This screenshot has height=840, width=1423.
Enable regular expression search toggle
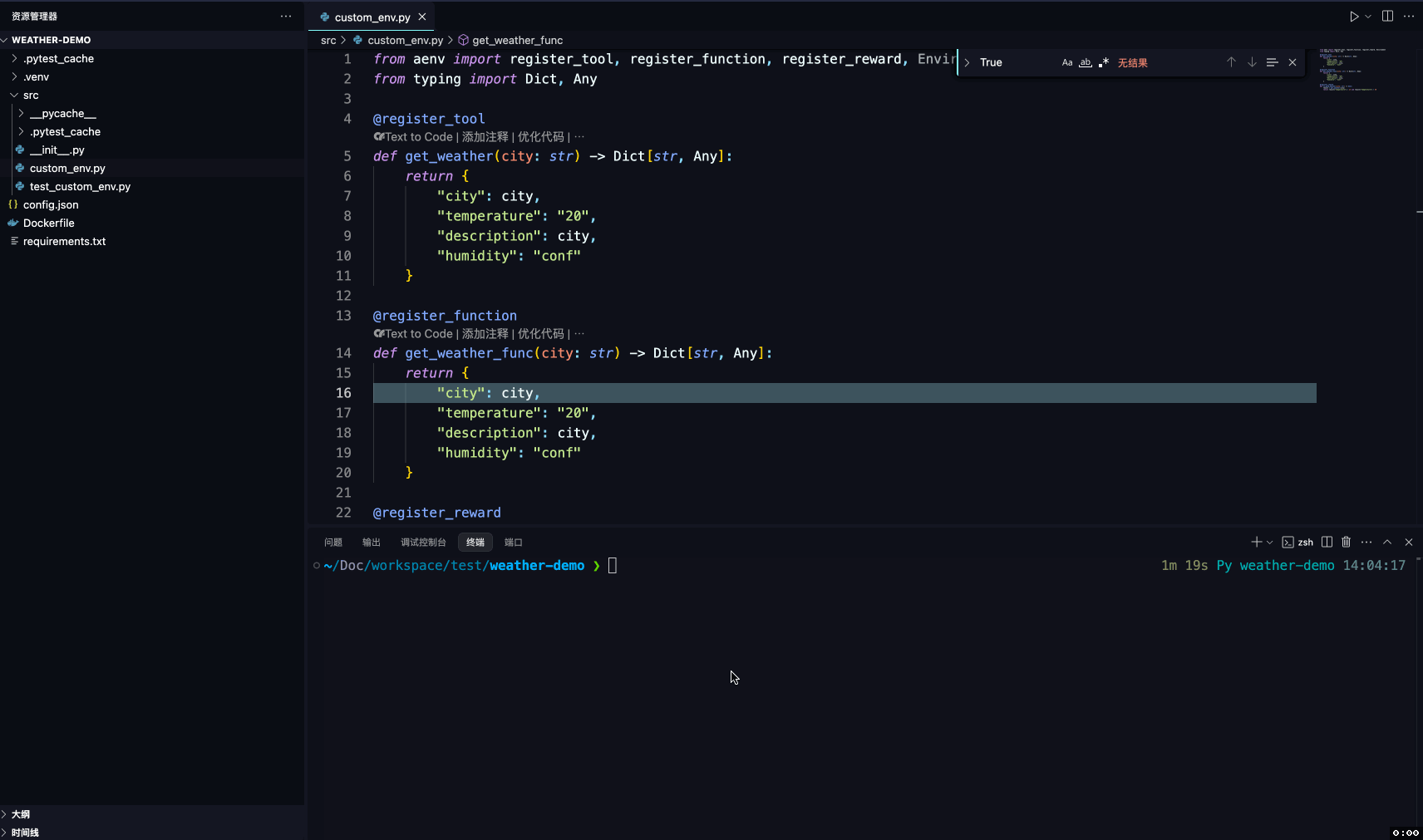pos(1104,62)
